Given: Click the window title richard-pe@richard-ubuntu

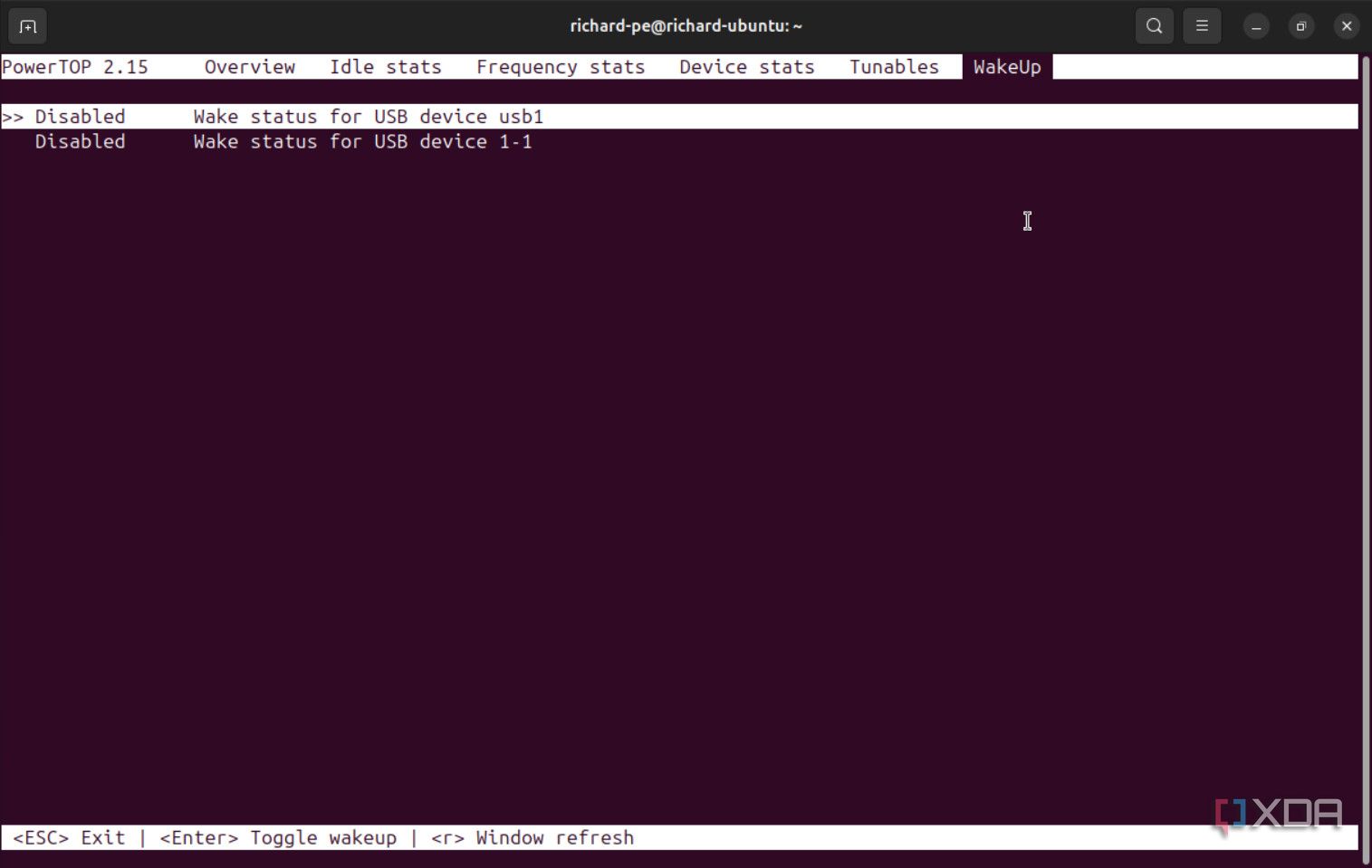Looking at the screenshot, I should [686, 26].
